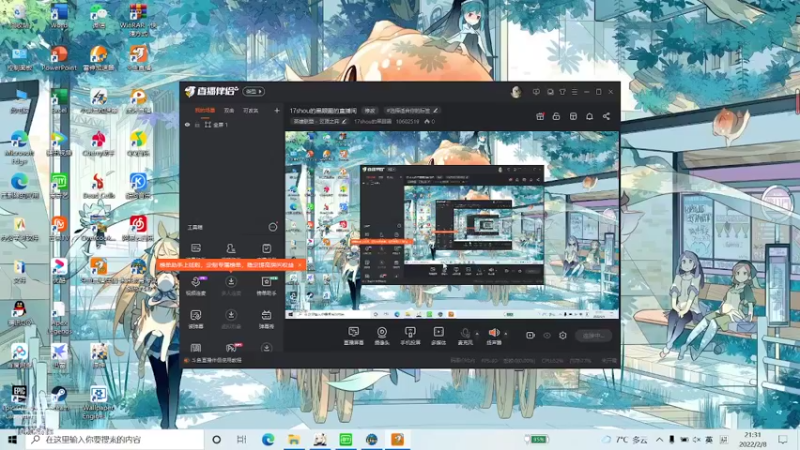Open the 多人连麦 download tool
This screenshot has height=450, width=800.
click(x=231, y=286)
